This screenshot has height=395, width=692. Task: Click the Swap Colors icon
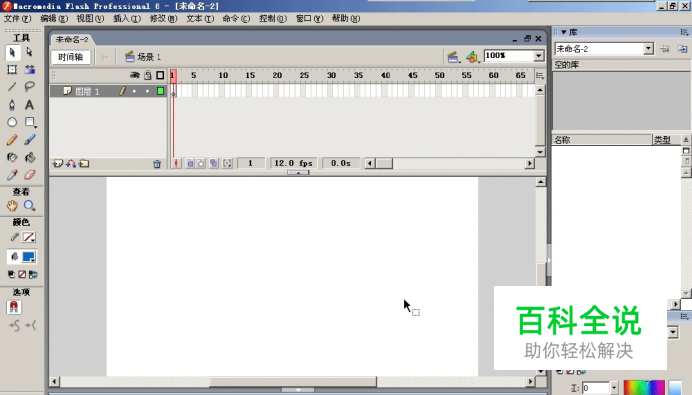pos(33,275)
